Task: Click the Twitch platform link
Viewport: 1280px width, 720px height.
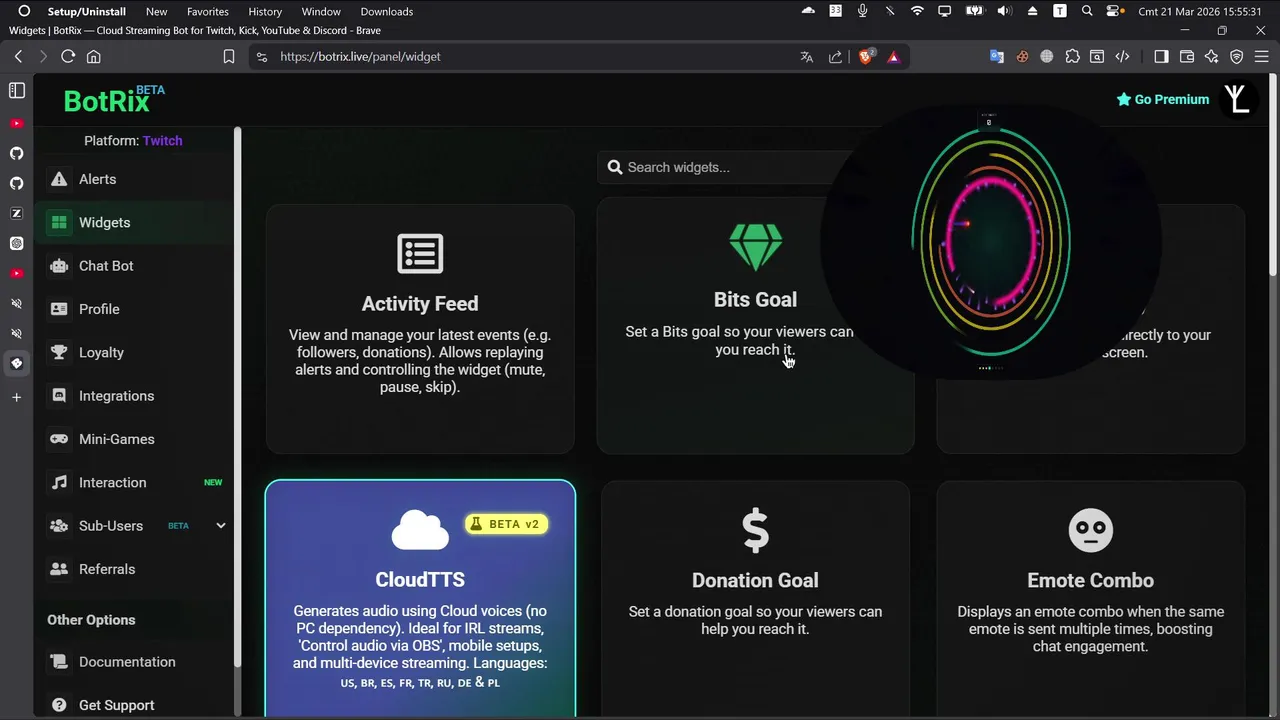Action: click(x=162, y=141)
